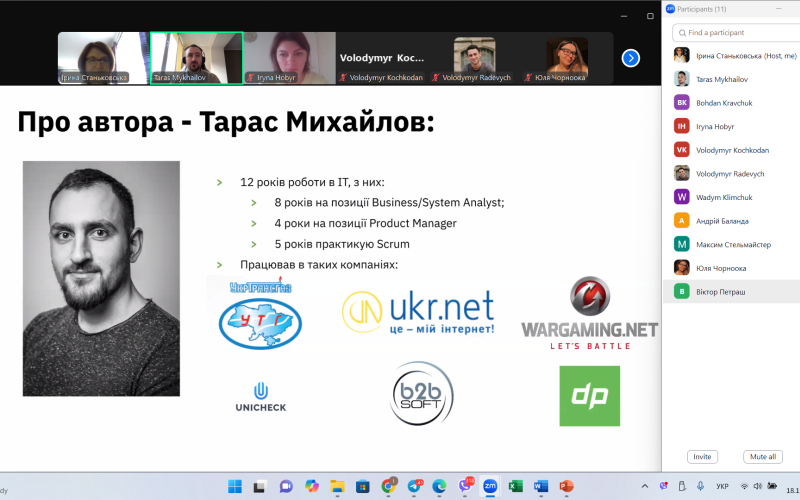Click Taras Mykhailov's photo avatar in list
This screenshot has height=500, width=800.
(x=682, y=79)
